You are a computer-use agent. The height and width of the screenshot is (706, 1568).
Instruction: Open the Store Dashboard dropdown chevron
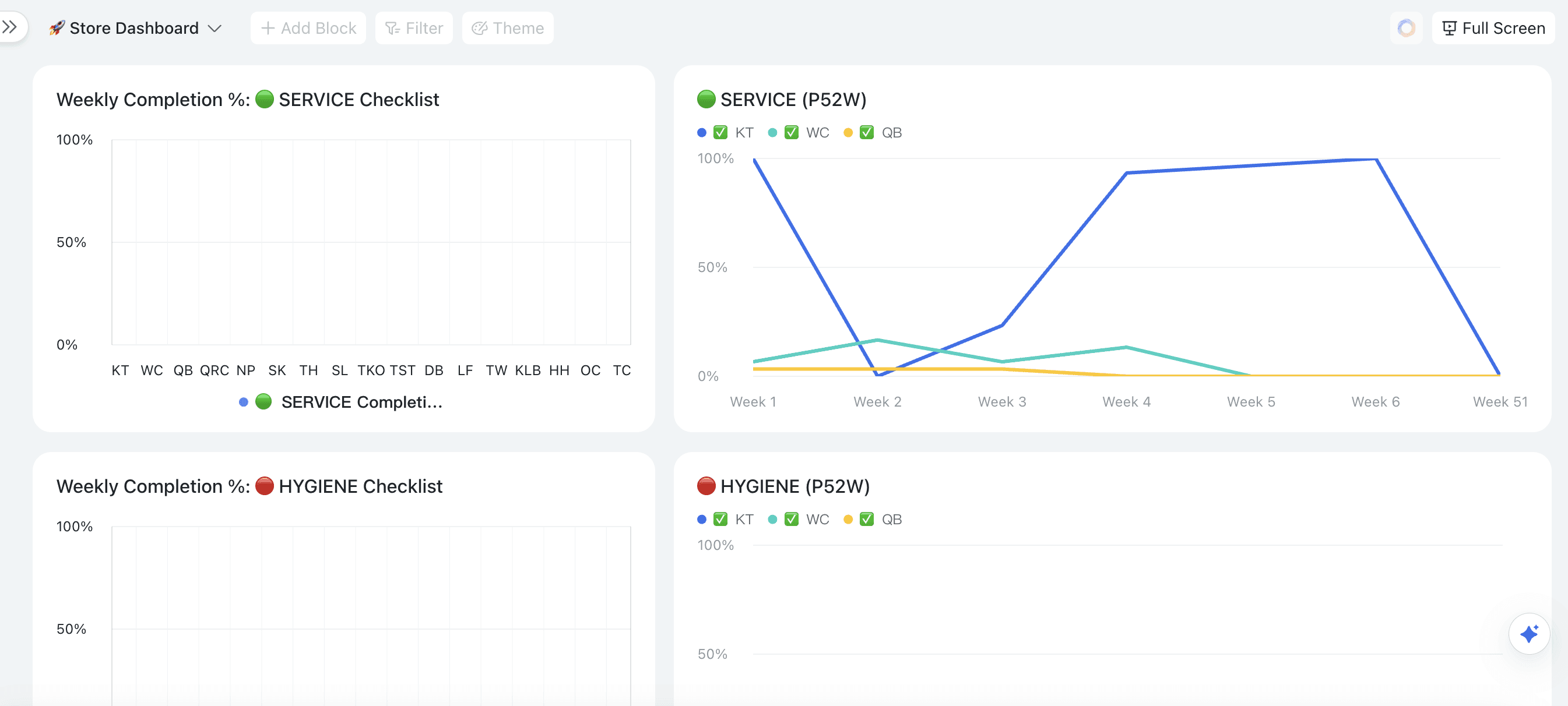click(215, 29)
